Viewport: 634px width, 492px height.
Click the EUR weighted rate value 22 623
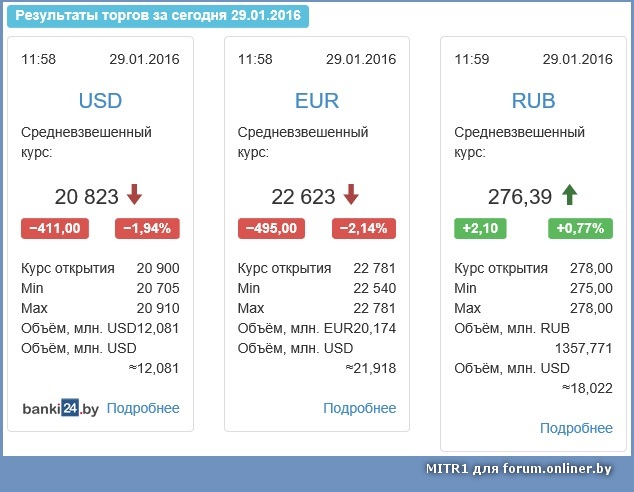click(x=303, y=197)
